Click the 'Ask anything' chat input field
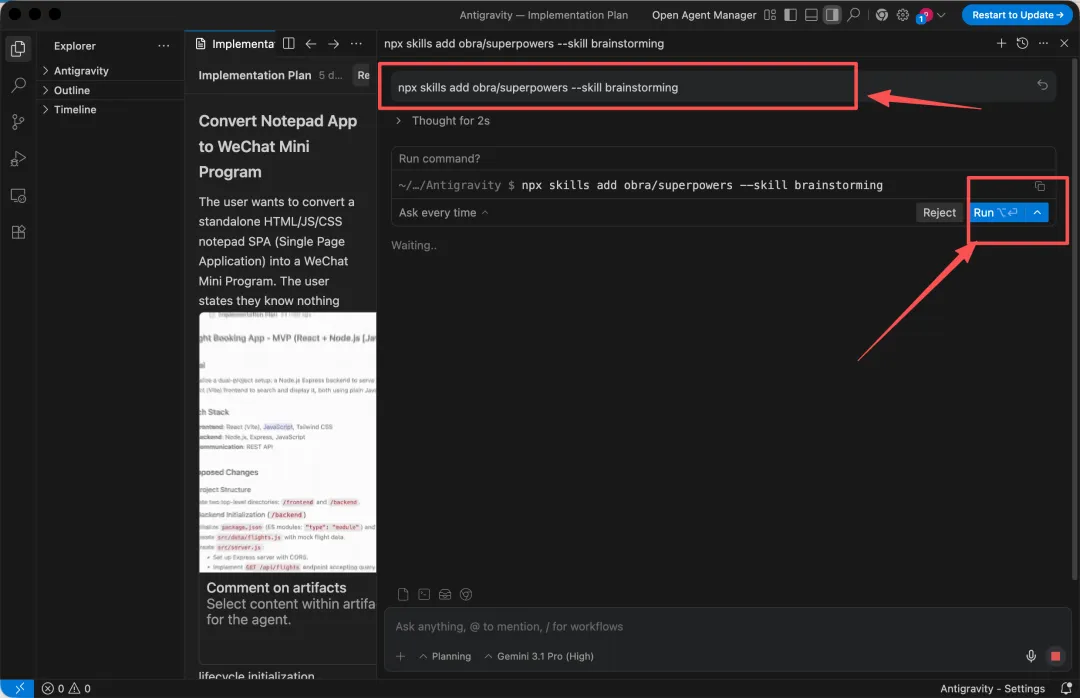The height and width of the screenshot is (698, 1080). click(727, 626)
